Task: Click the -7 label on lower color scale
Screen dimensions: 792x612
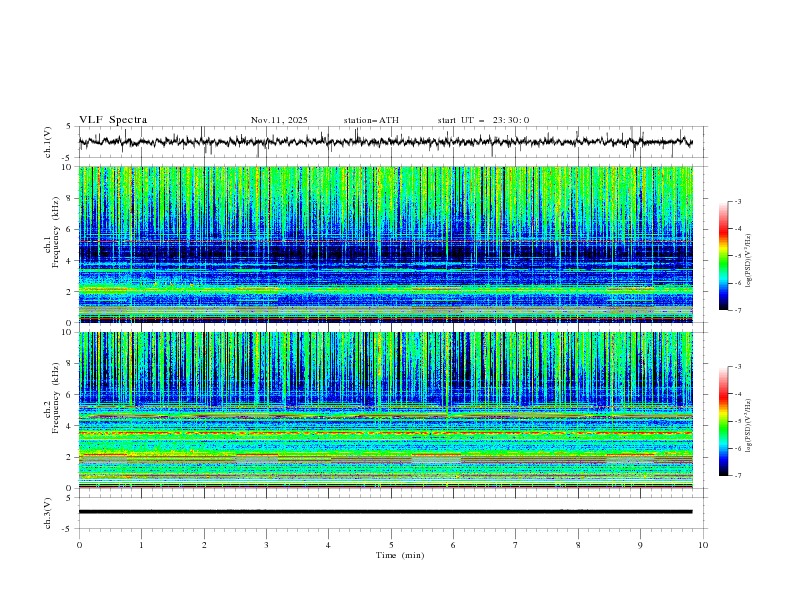Action: [737, 476]
